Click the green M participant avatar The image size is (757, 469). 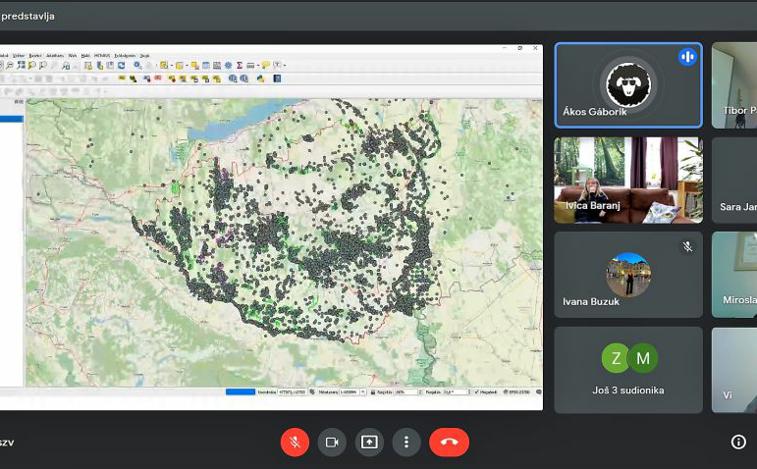coord(642,358)
